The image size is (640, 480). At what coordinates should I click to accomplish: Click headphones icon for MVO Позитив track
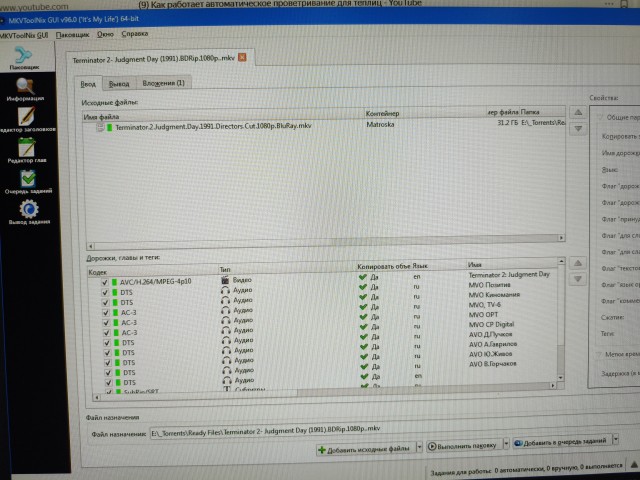(225, 290)
